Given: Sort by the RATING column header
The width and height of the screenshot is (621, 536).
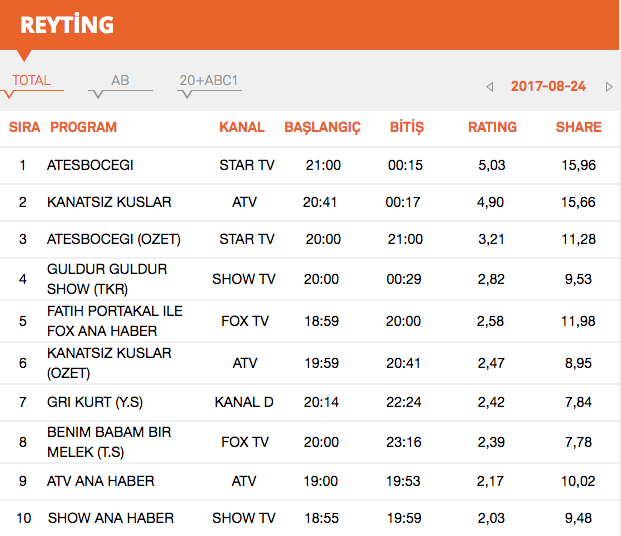Looking at the screenshot, I should [x=492, y=127].
